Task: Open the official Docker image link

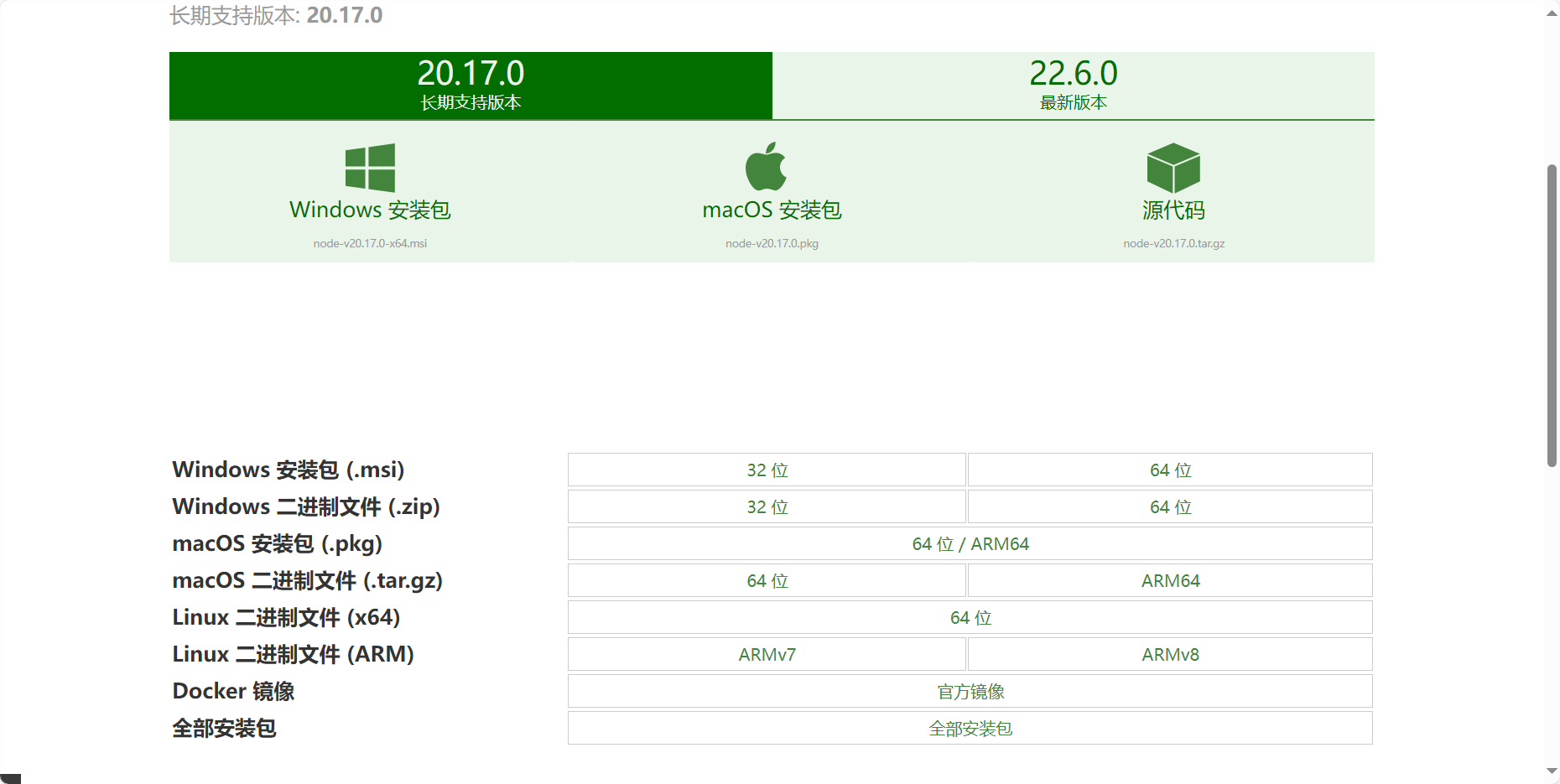Action: (x=970, y=692)
